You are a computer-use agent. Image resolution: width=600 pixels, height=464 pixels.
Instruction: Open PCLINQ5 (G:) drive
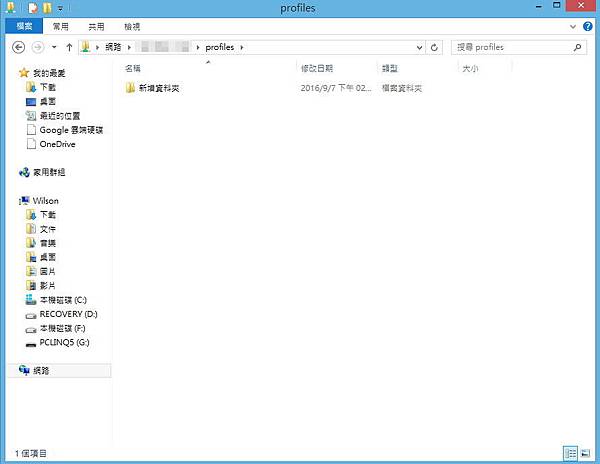64,342
